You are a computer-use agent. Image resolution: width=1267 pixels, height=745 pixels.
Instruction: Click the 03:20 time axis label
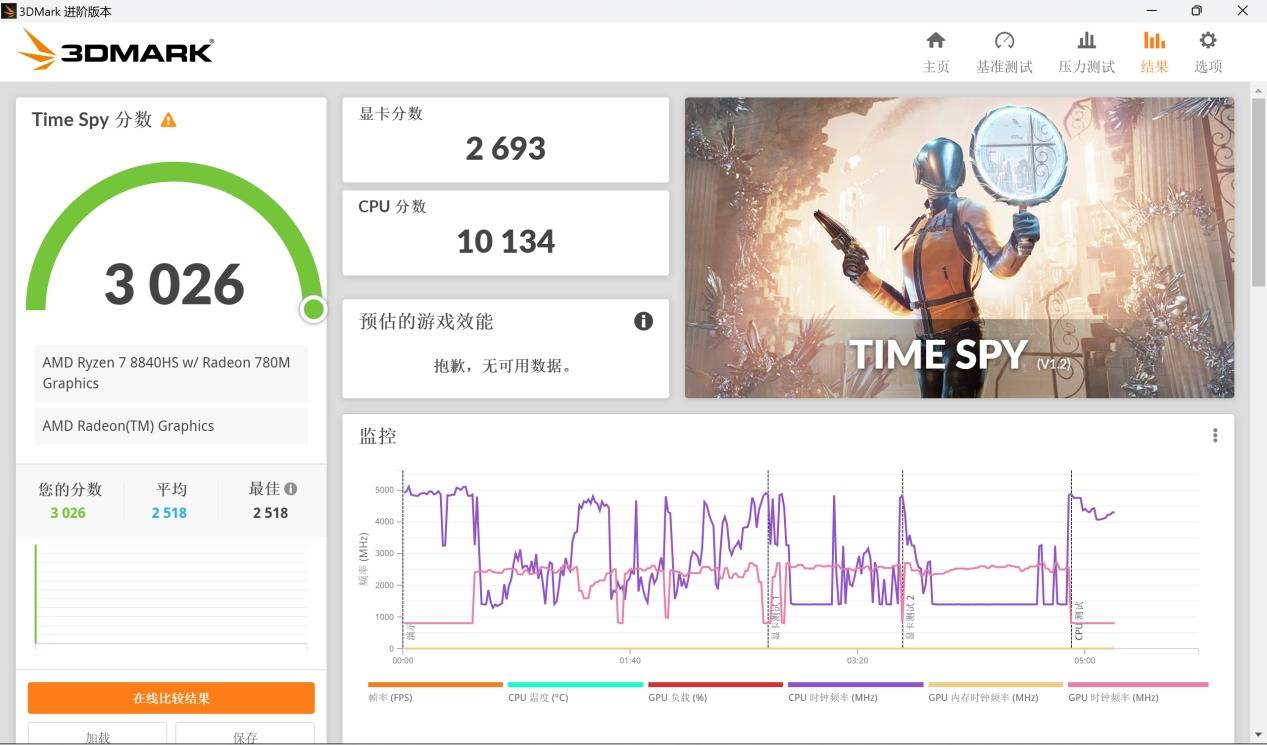click(x=857, y=661)
